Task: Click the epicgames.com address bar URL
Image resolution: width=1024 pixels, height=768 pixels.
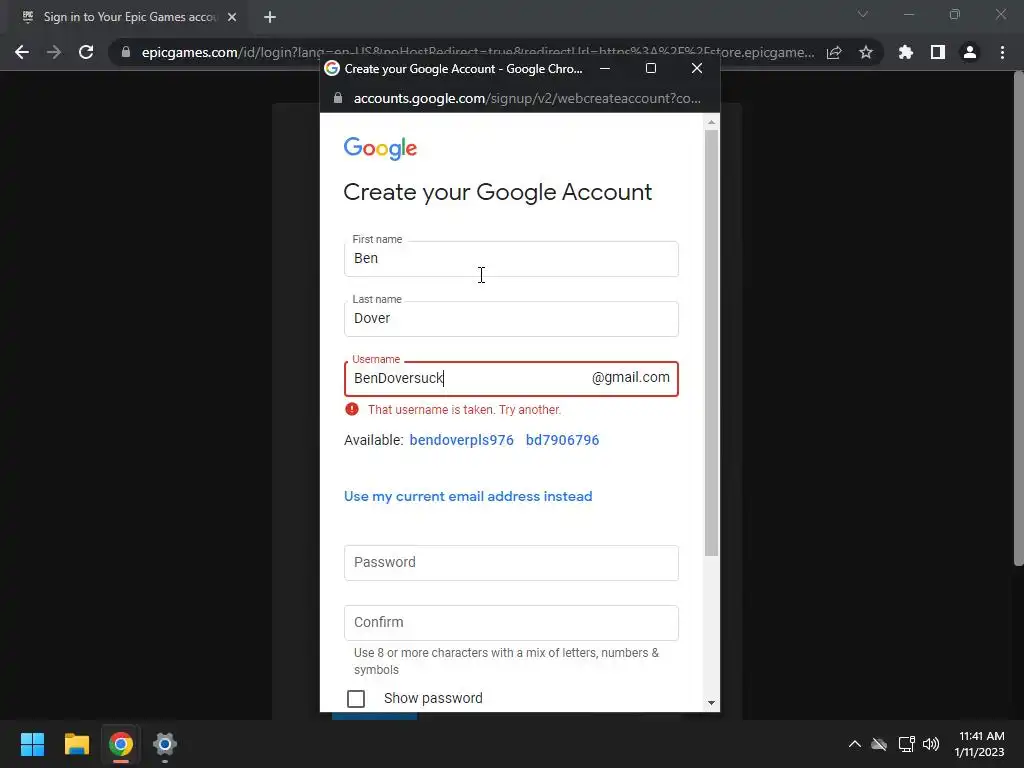Action: point(478,52)
